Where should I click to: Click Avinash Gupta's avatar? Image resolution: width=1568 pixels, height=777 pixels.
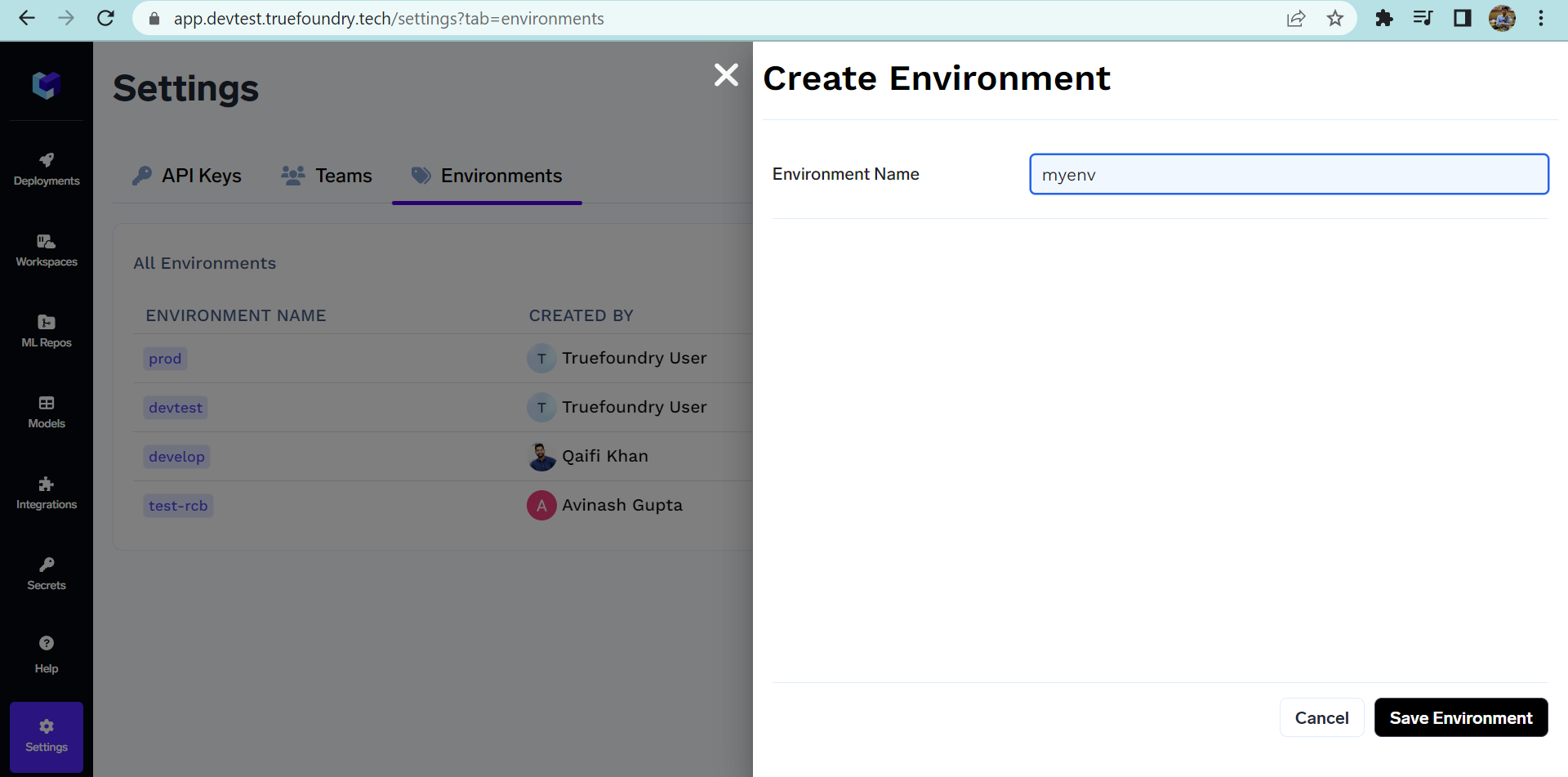pos(541,506)
